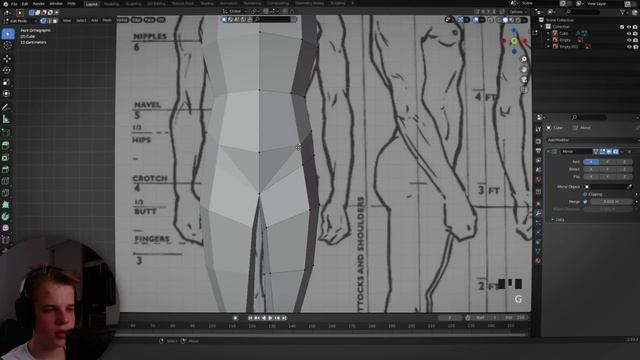Hide Cube in outliner via eye
The width and height of the screenshot is (640, 360).
pyautogui.click(x=629, y=33)
